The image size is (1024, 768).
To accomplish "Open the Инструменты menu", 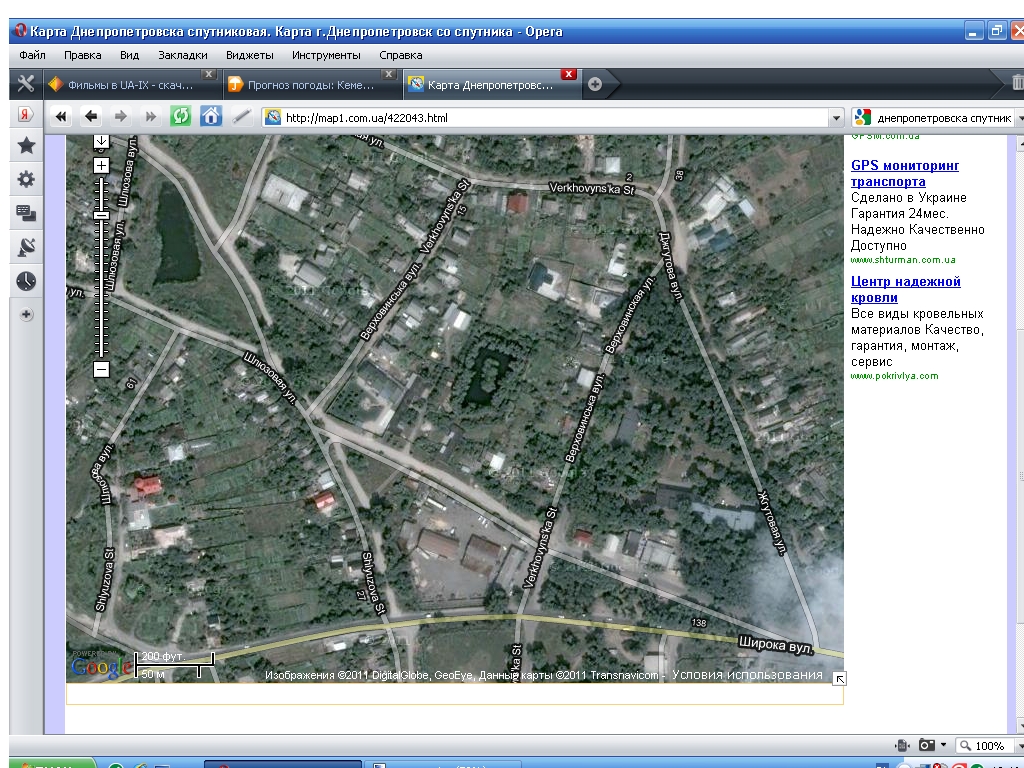I will (326, 55).
